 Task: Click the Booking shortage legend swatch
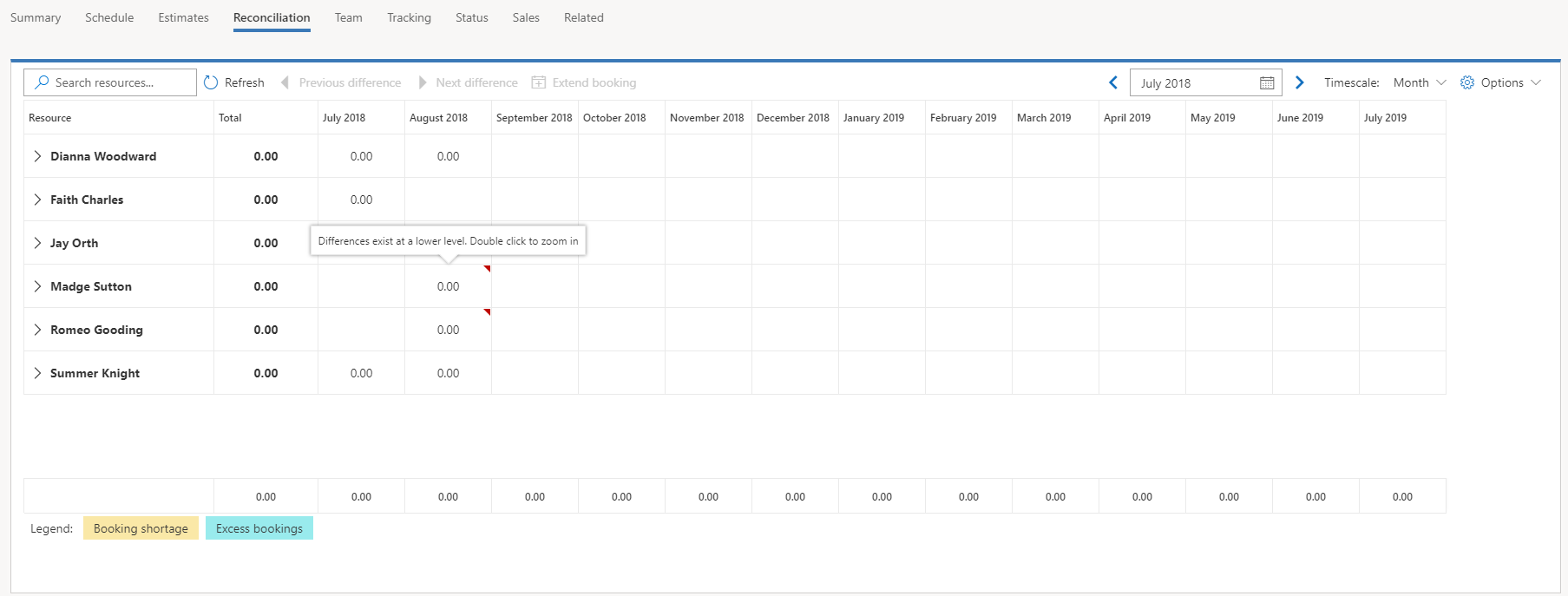(x=141, y=528)
